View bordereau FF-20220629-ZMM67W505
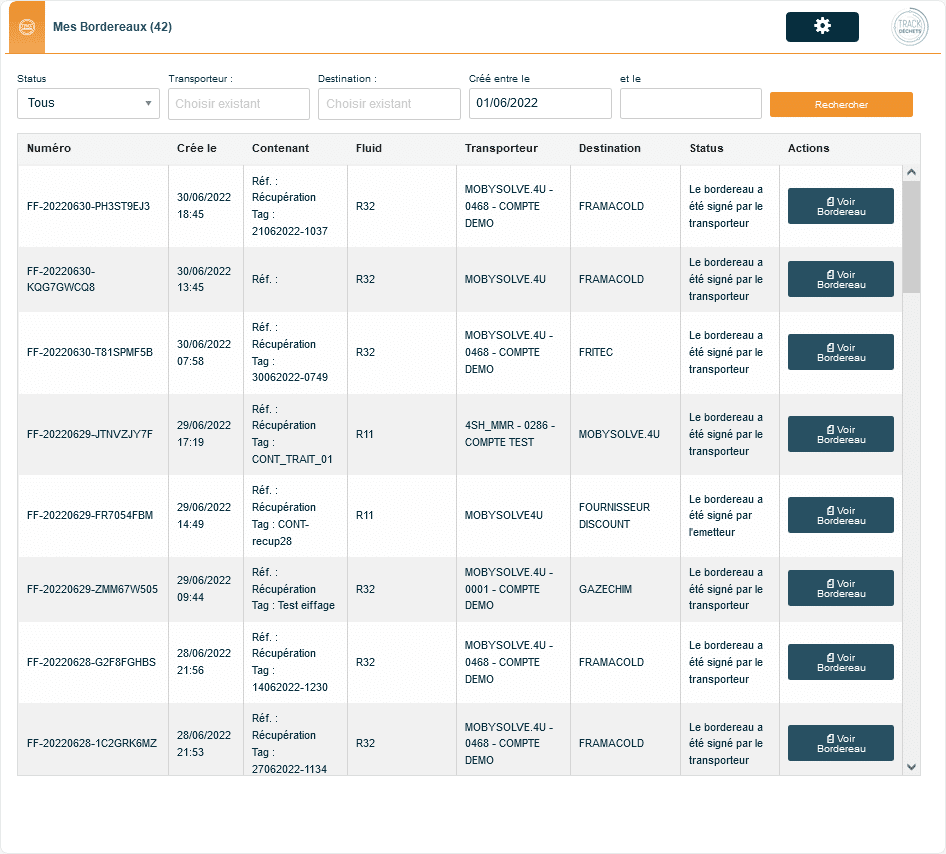Viewport: 946px width, 854px height. (x=840, y=588)
